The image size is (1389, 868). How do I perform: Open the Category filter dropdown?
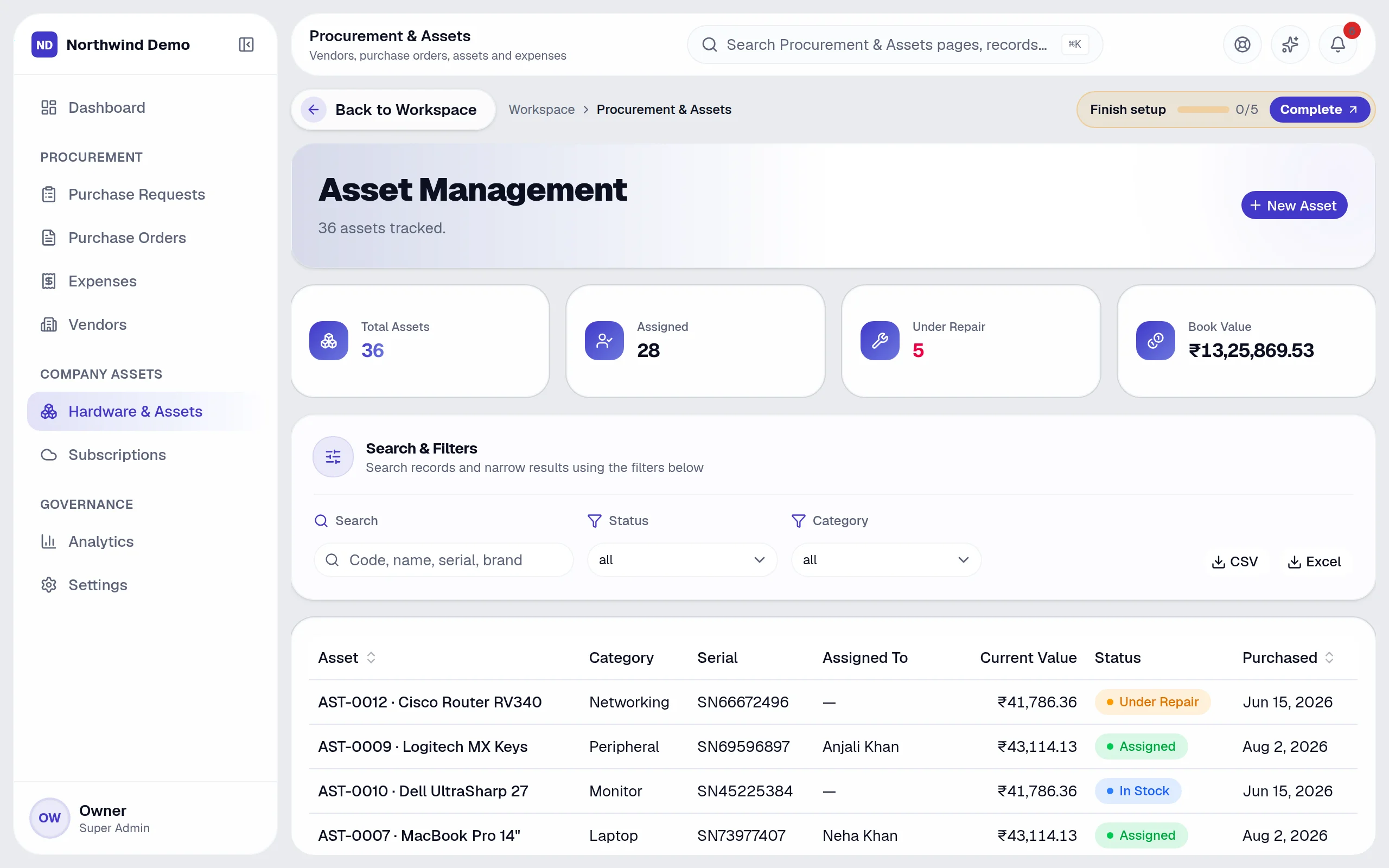pyautogui.click(x=885, y=560)
